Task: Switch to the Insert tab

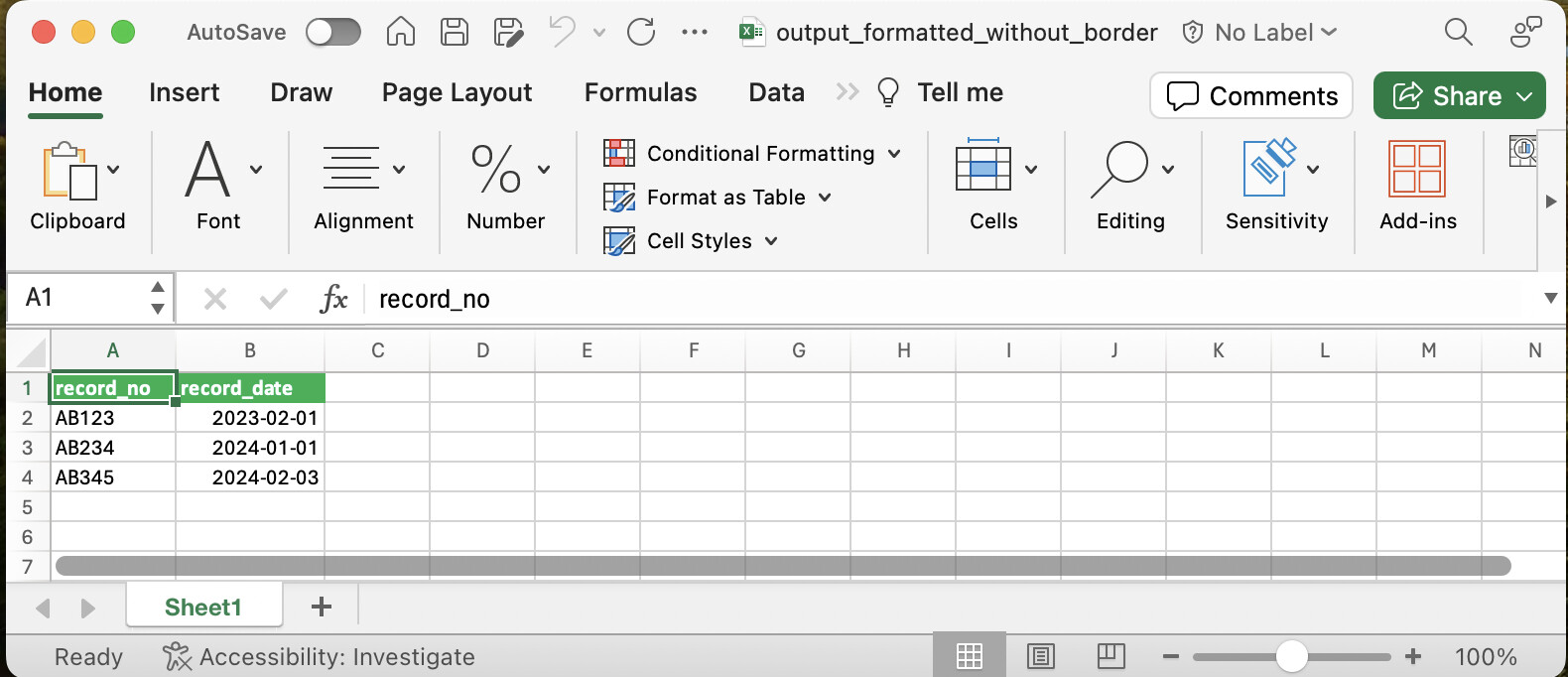Action: point(185,92)
